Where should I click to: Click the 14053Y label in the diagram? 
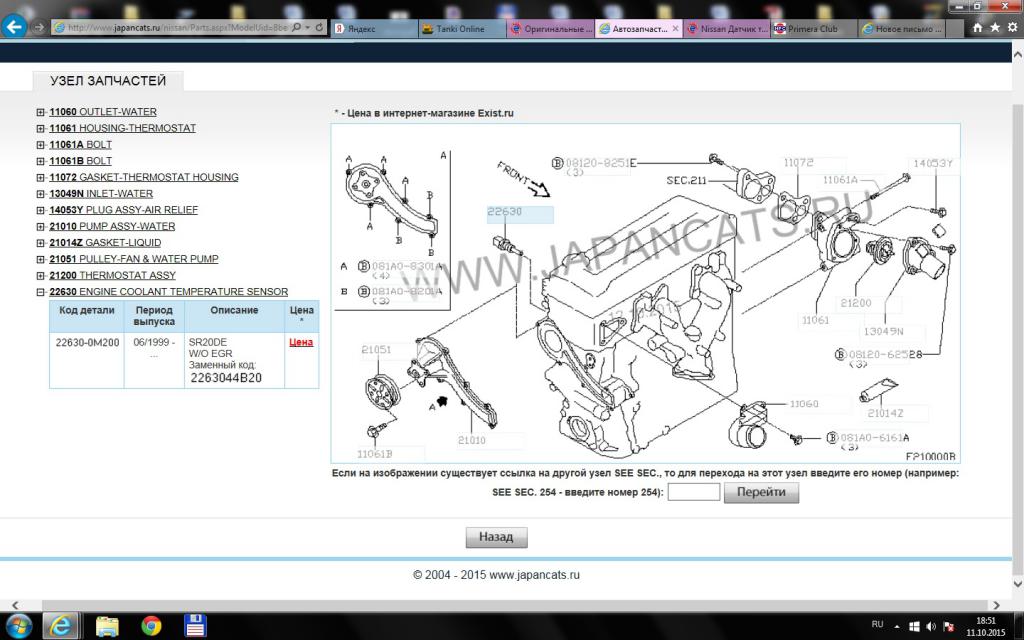pyautogui.click(x=933, y=163)
